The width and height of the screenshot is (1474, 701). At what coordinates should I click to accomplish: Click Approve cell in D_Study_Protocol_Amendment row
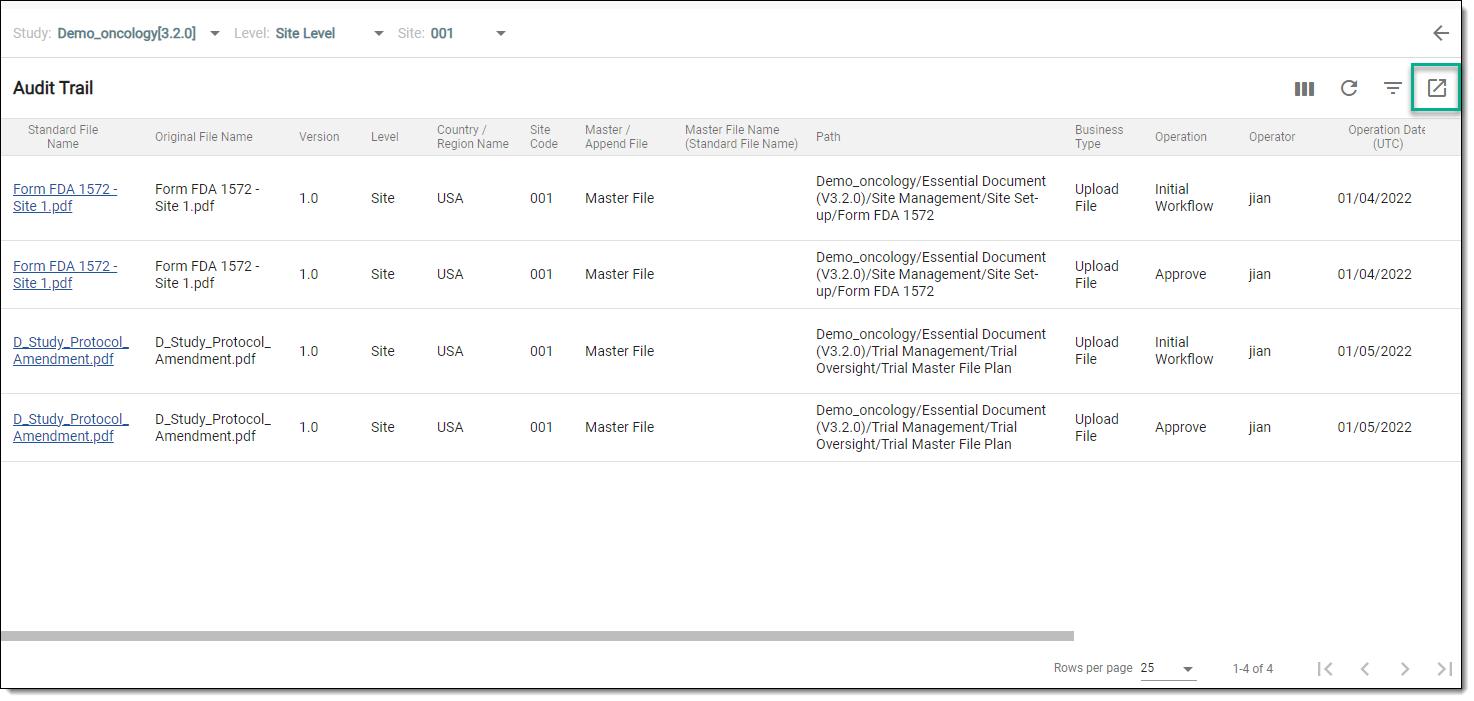(1180, 427)
